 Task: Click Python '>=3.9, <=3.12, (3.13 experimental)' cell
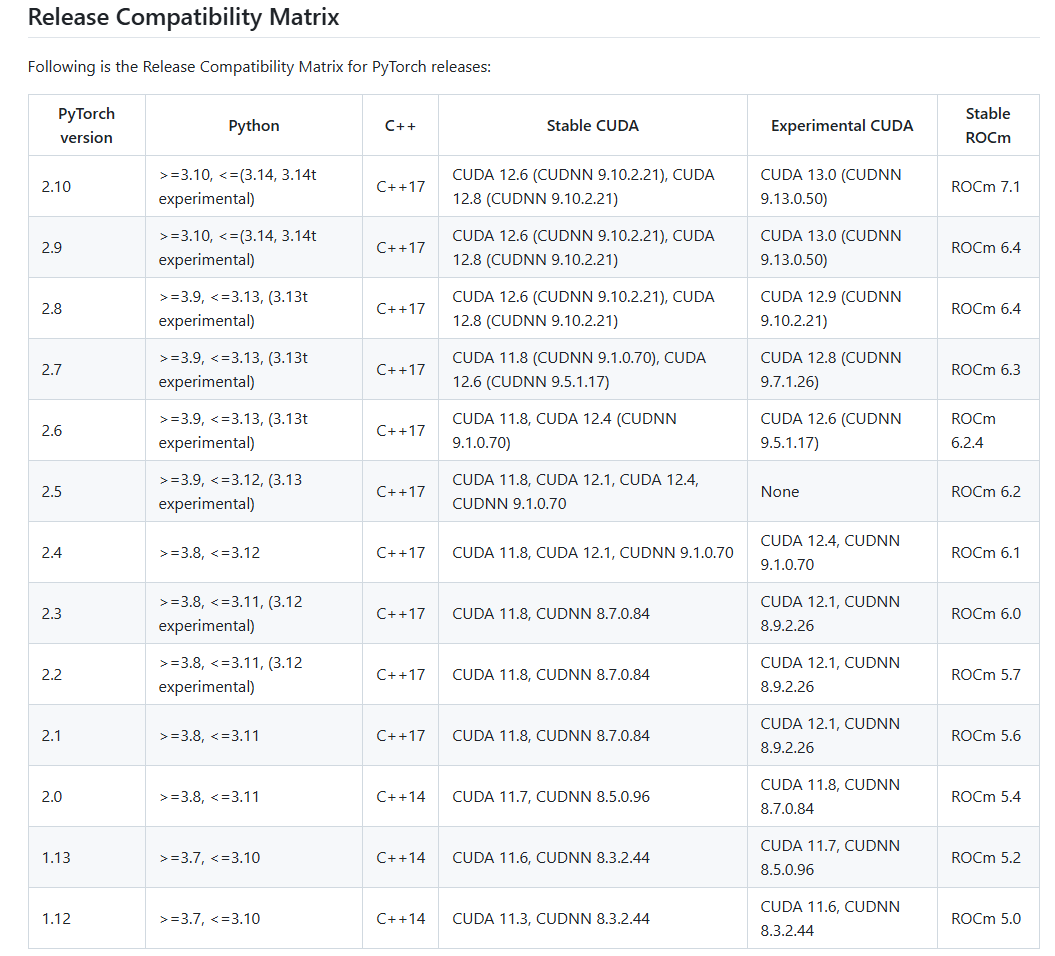[x=254, y=491]
